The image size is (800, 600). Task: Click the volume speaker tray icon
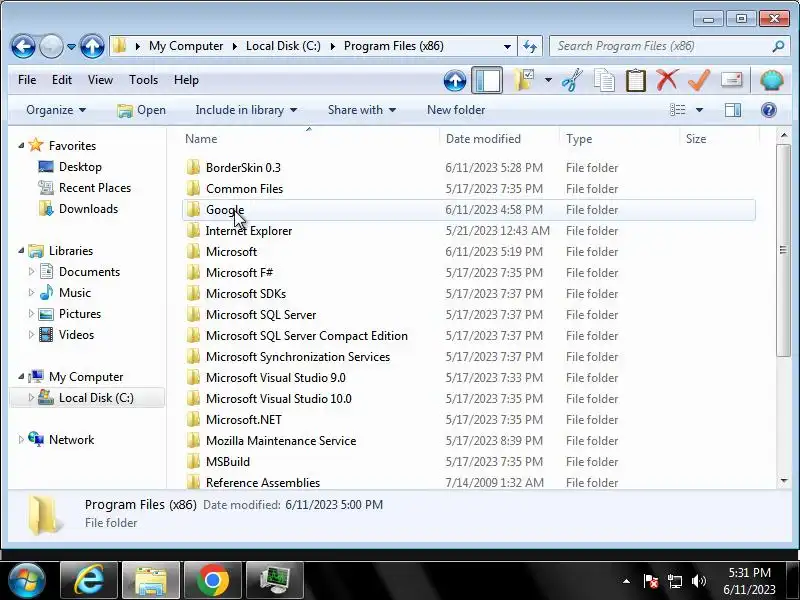tap(698, 581)
